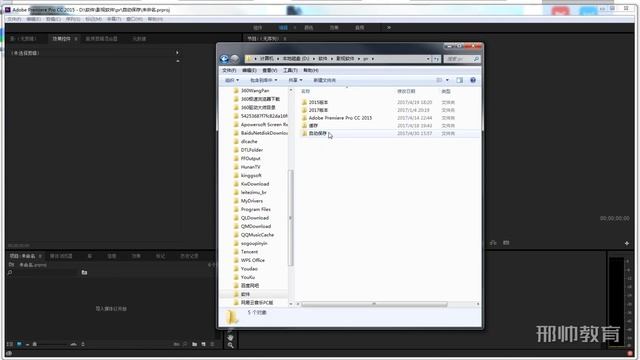This screenshot has height=360, width=640.
Task: Toggle the Explorer preview pane icon
Action: 460,80
